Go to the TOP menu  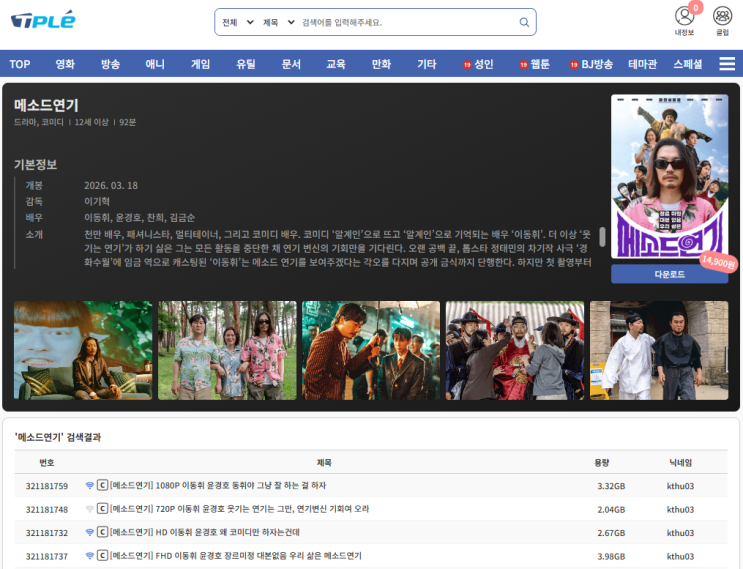pos(20,64)
